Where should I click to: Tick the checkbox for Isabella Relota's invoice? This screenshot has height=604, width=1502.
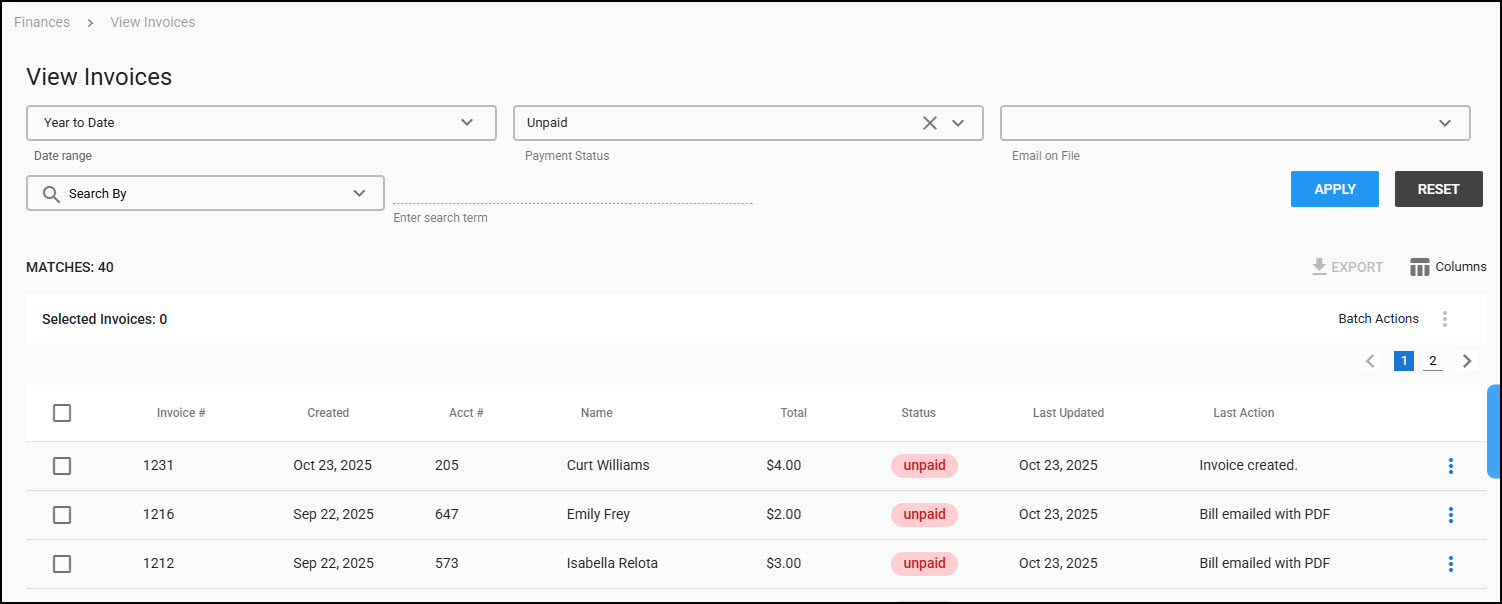coord(62,564)
